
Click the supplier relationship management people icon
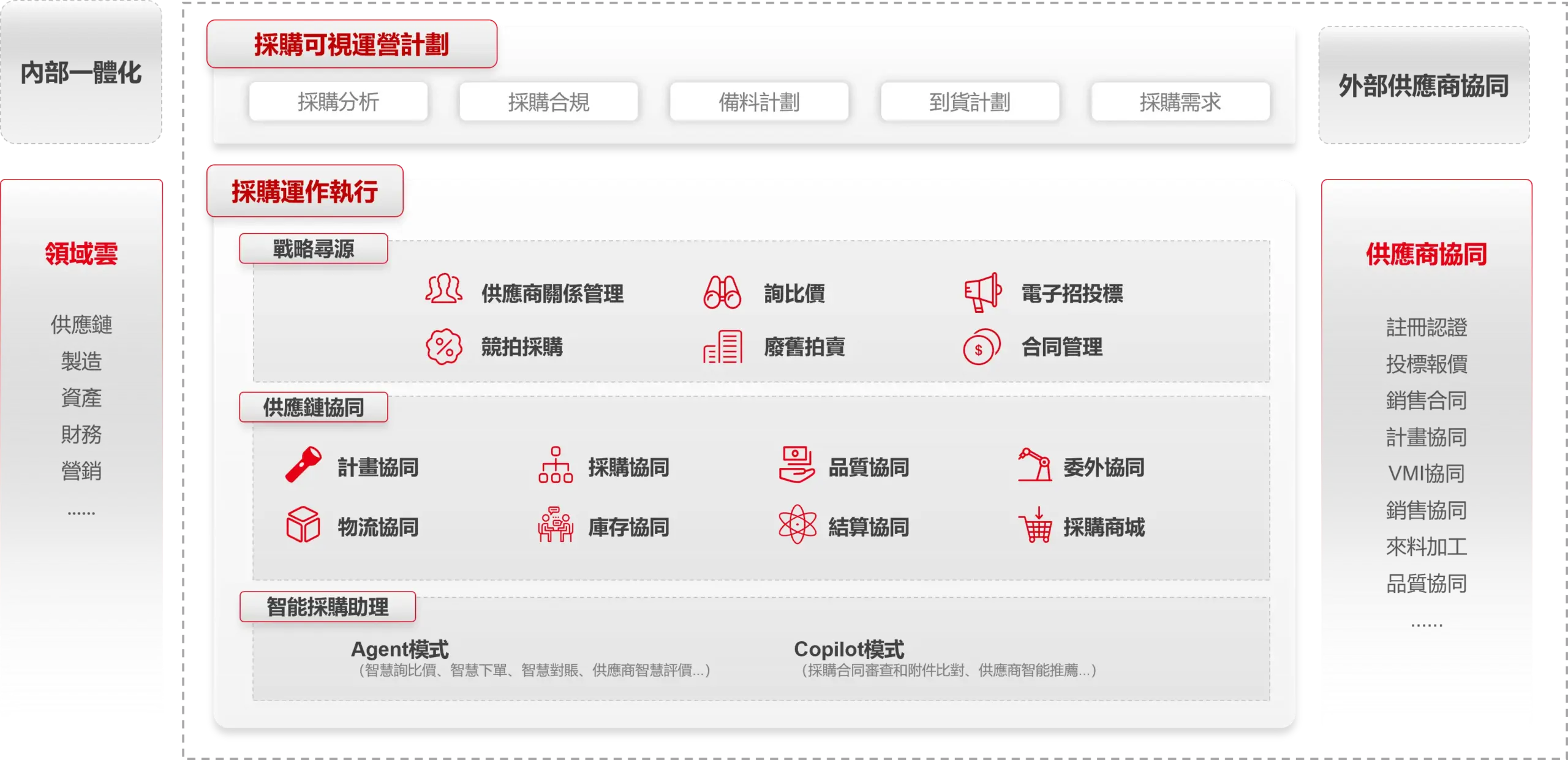(x=444, y=290)
